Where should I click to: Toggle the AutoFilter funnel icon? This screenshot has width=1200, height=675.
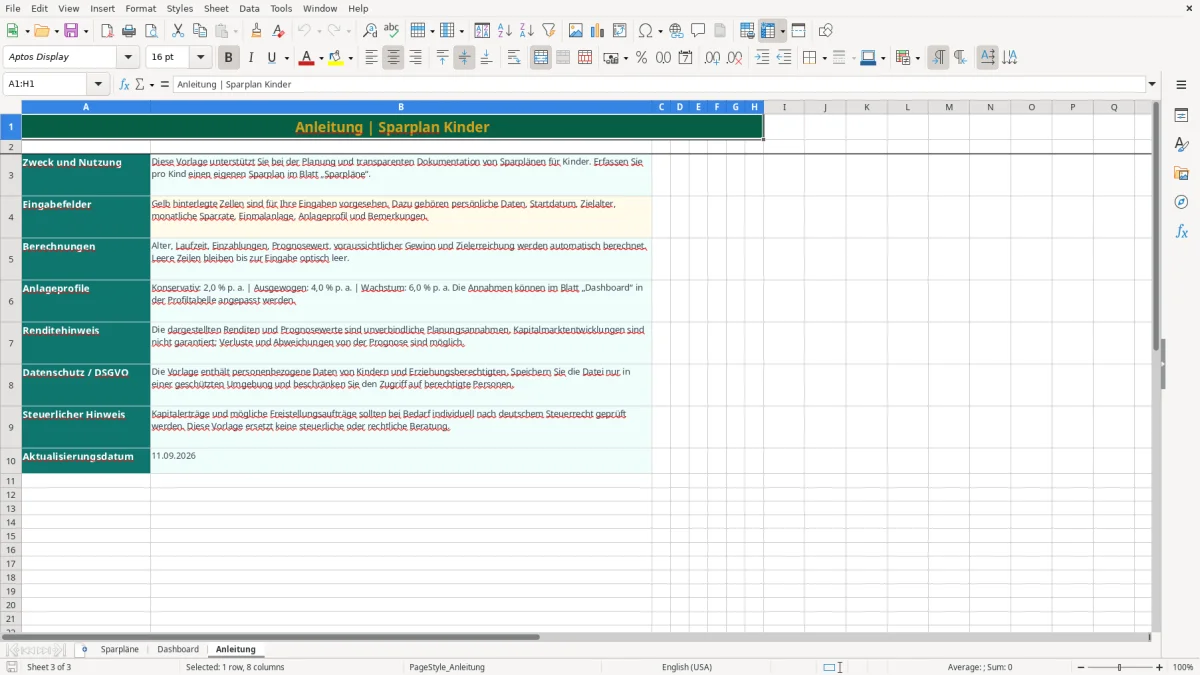[549, 31]
